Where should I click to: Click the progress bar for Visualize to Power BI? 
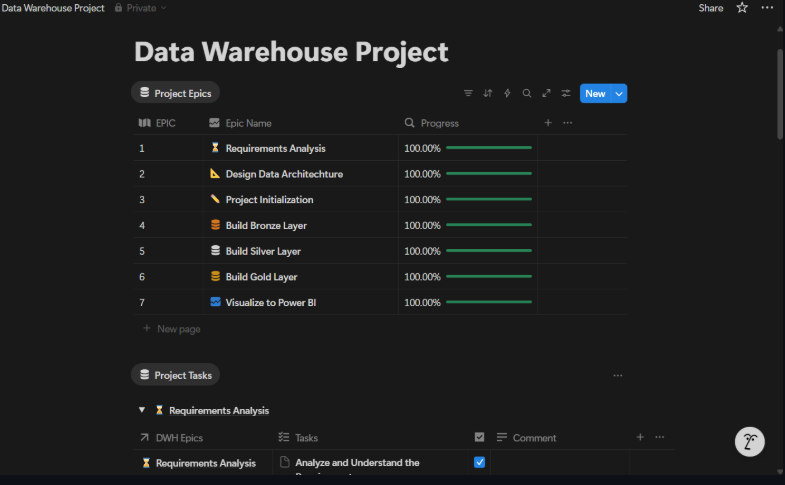(x=489, y=302)
